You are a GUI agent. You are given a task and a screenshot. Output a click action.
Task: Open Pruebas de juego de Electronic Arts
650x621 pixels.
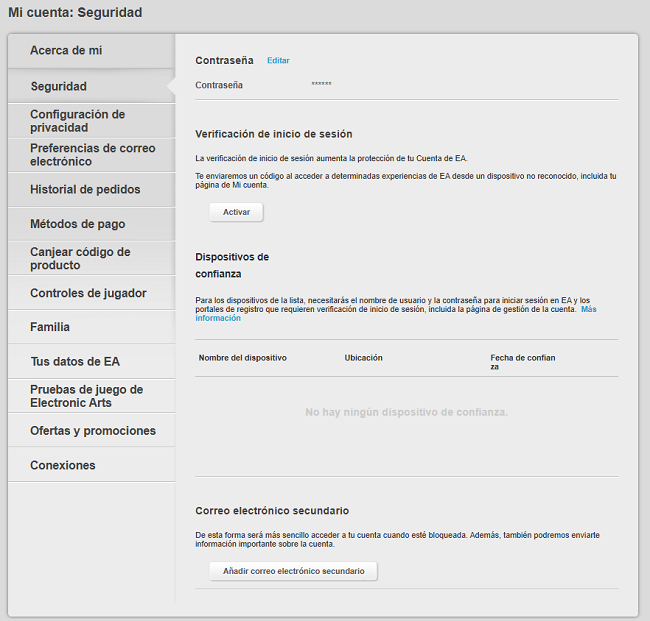[86, 396]
